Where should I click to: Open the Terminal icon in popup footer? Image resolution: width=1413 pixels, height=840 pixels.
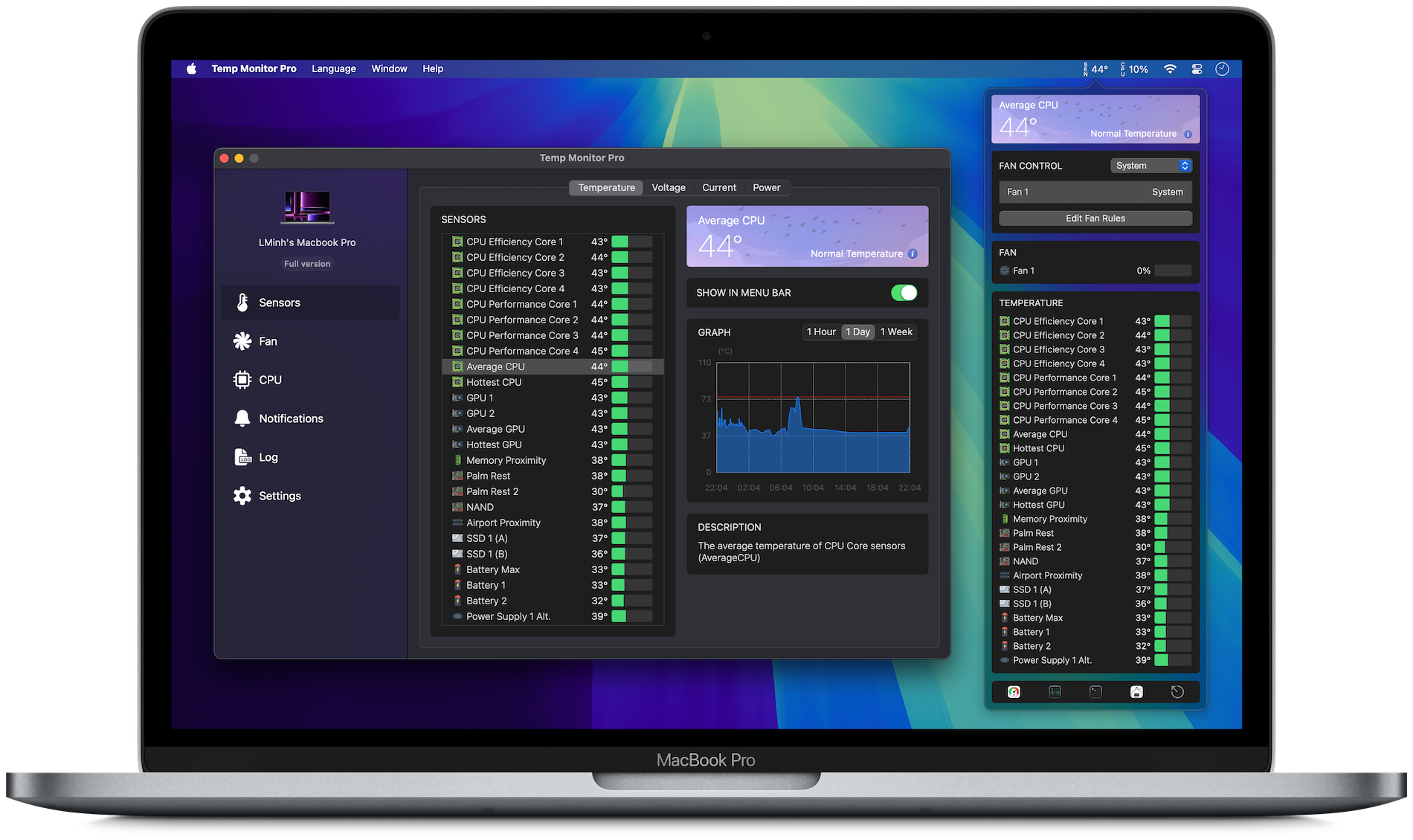click(1095, 692)
